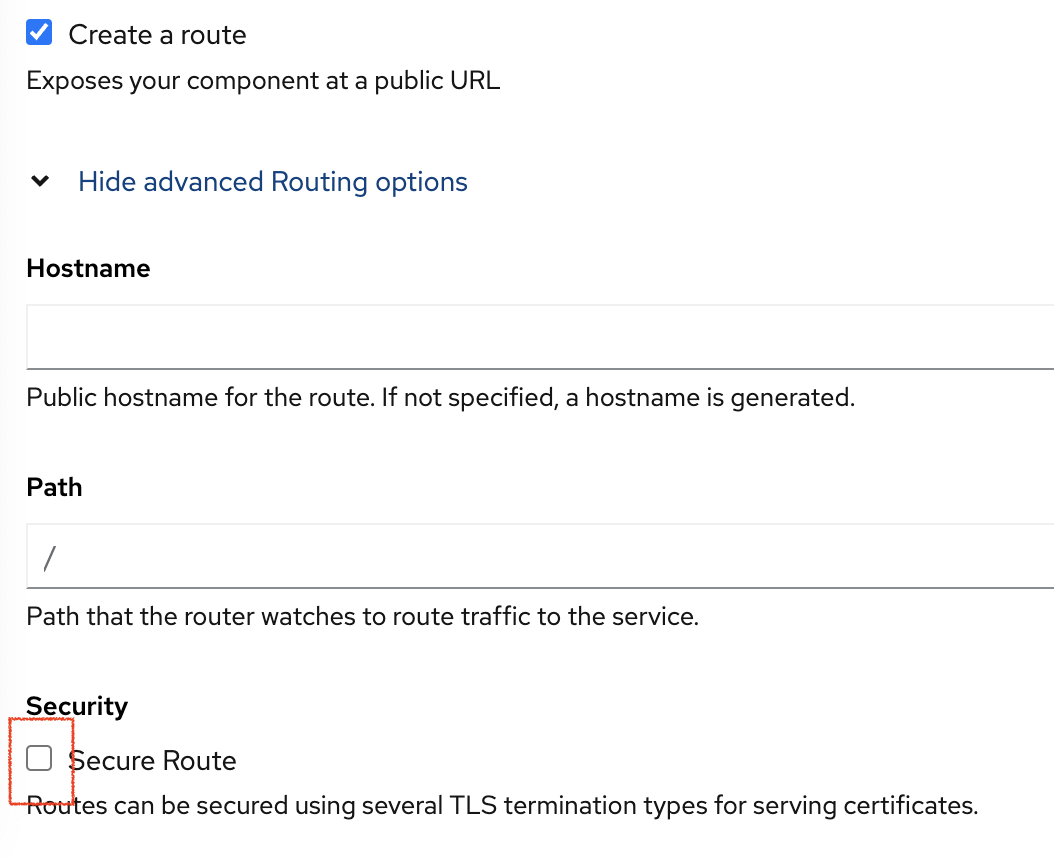Enable the Secure Route checkbox
1054x858 pixels.
(39, 758)
